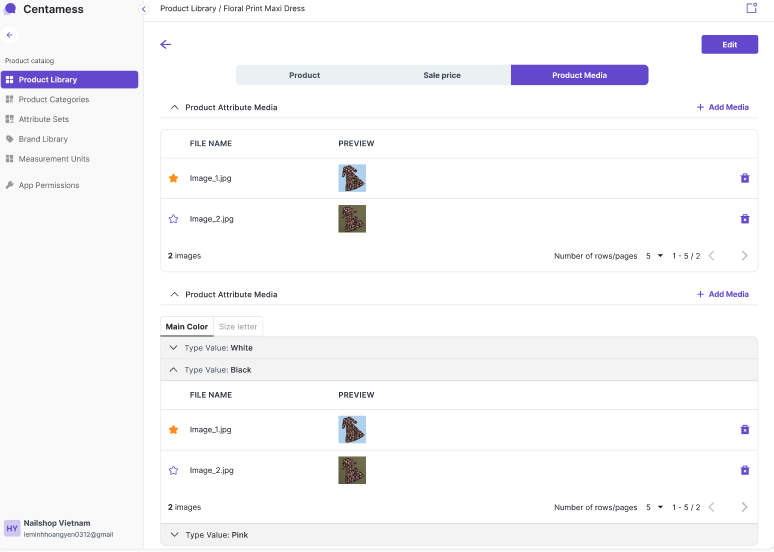The image size is (774, 552).
Task: Click the purple back arrow above the tabs
Action: 166,44
